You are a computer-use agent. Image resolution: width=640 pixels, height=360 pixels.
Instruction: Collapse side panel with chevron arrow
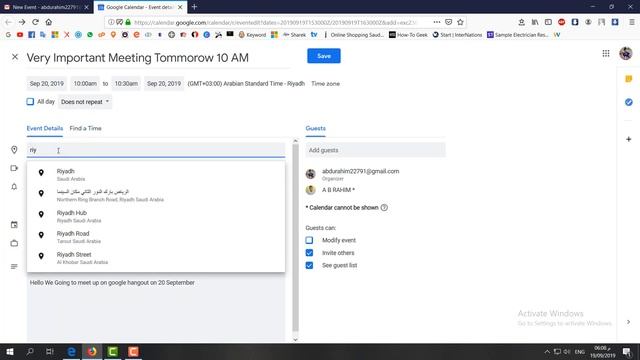point(629,322)
